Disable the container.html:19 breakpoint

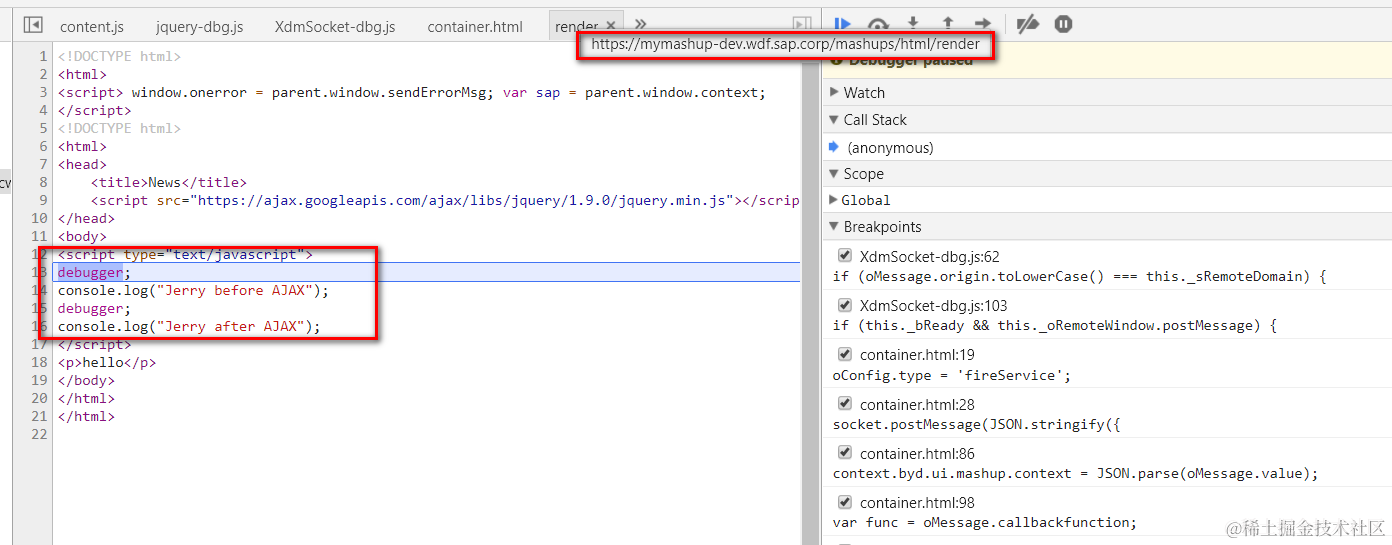[845, 354]
